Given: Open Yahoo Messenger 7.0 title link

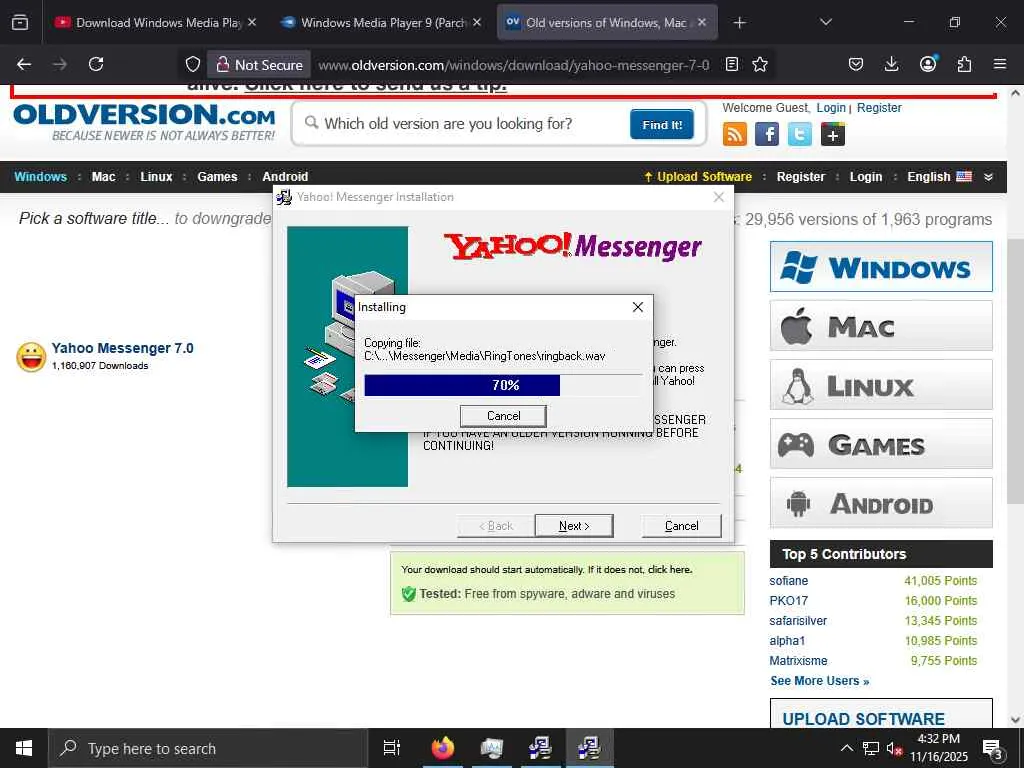Looking at the screenshot, I should click(x=123, y=348).
